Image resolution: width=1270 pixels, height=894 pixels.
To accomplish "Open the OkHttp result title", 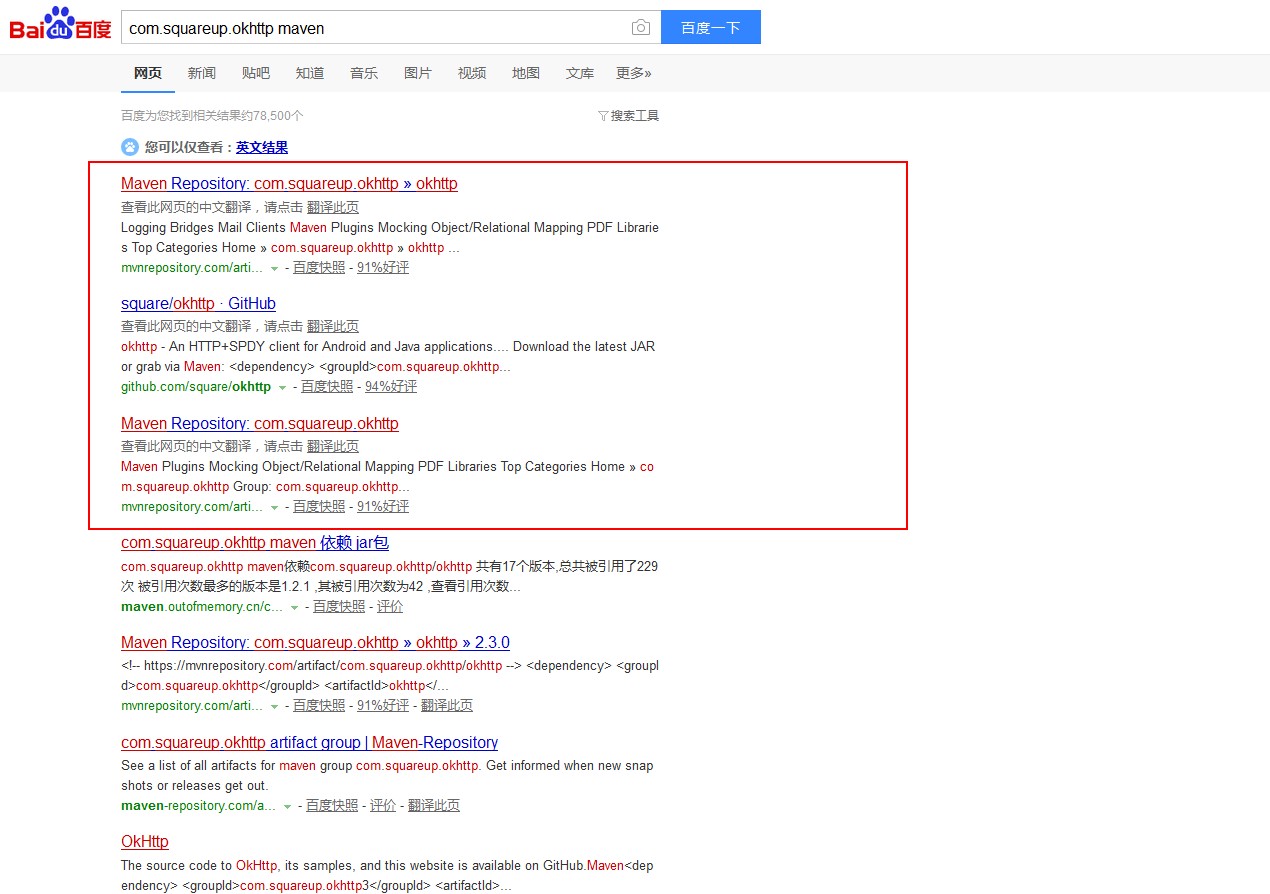I will click(x=145, y=842).
